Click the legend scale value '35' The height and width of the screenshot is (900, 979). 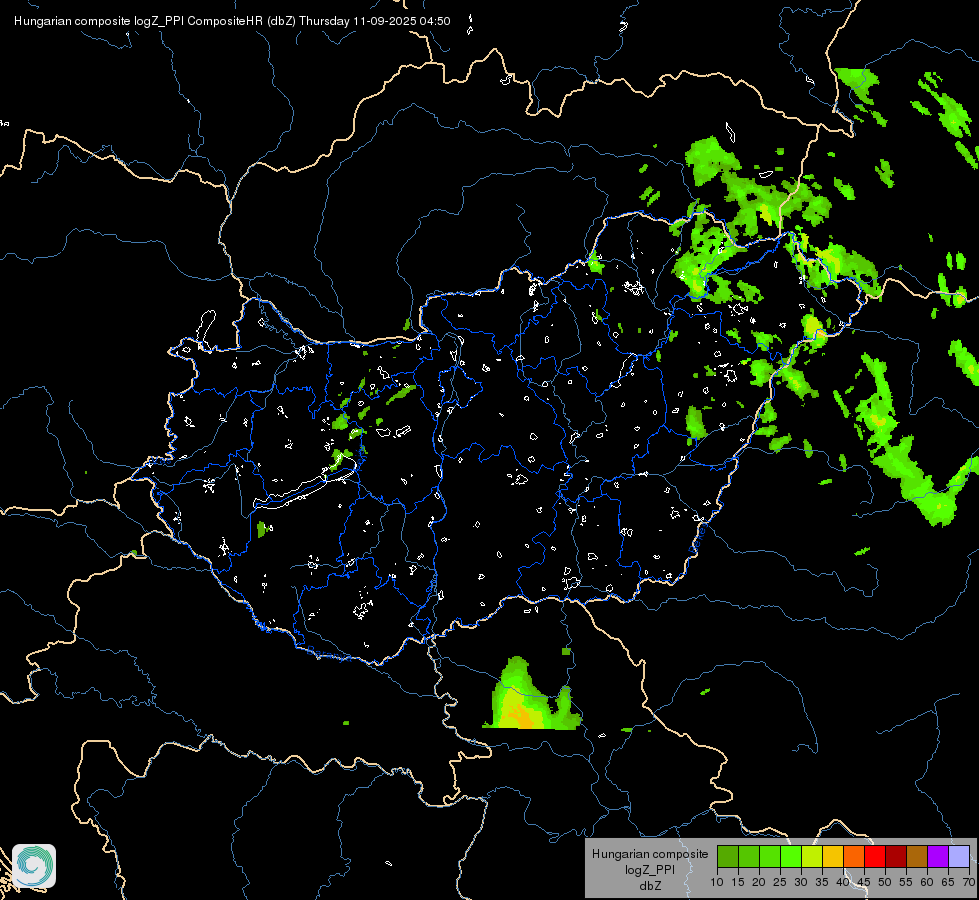pos(822,882)
